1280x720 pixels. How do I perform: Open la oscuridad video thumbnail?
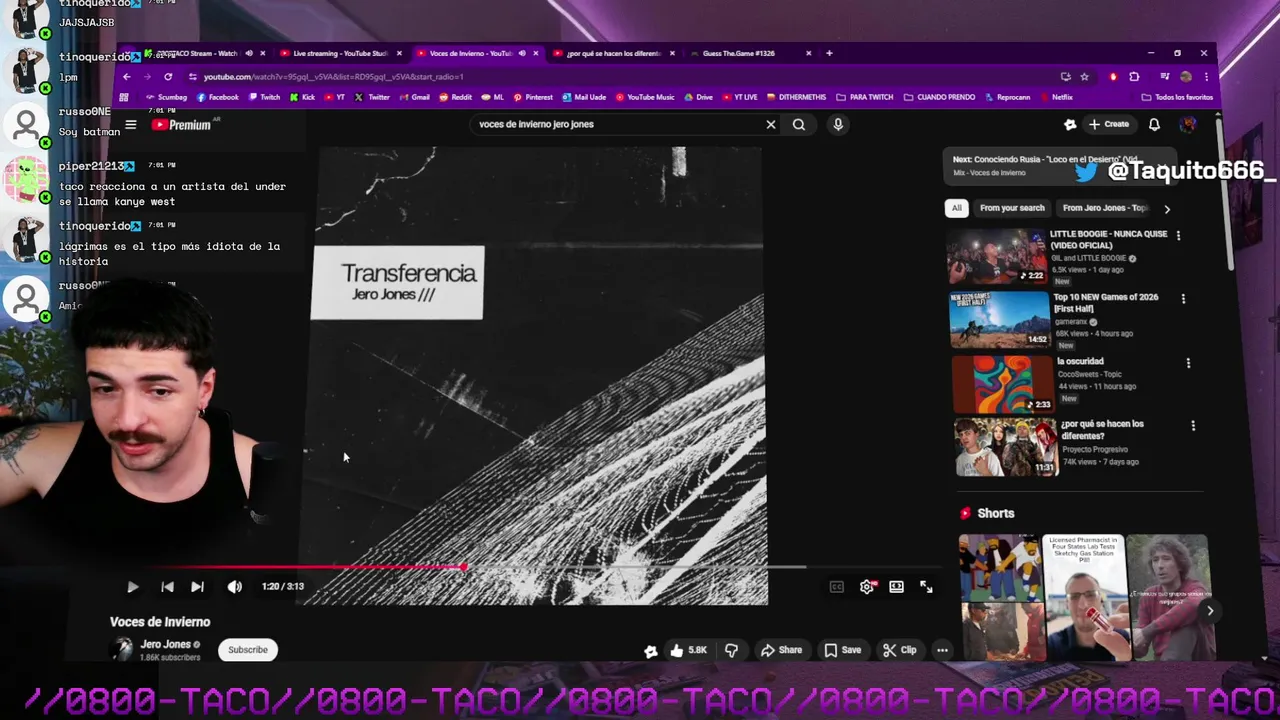point(1002,384)
